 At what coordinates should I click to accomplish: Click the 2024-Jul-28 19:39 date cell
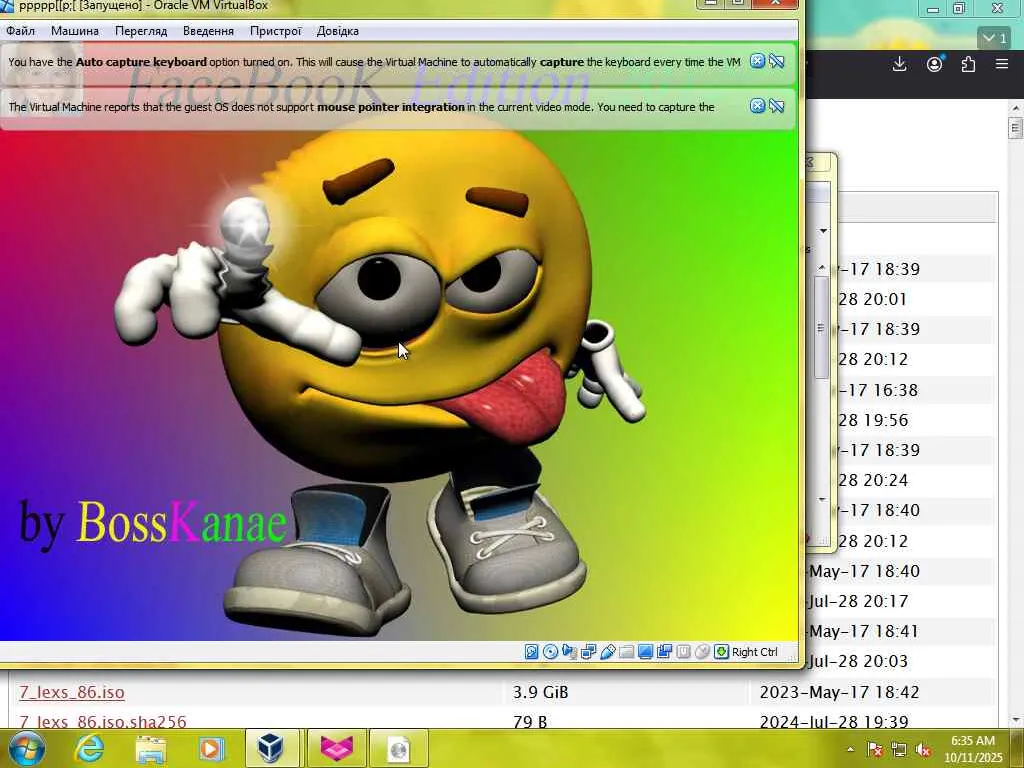click(834, 722)
